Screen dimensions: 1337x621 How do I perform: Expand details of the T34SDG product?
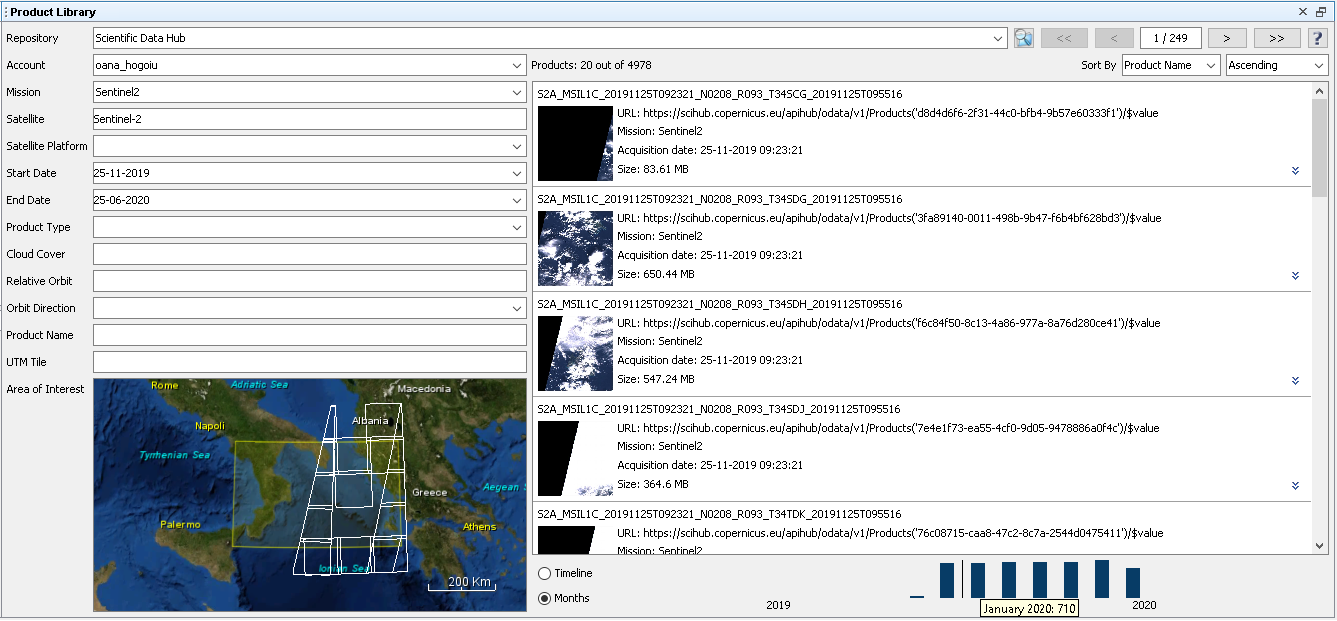pos(1296,276)
